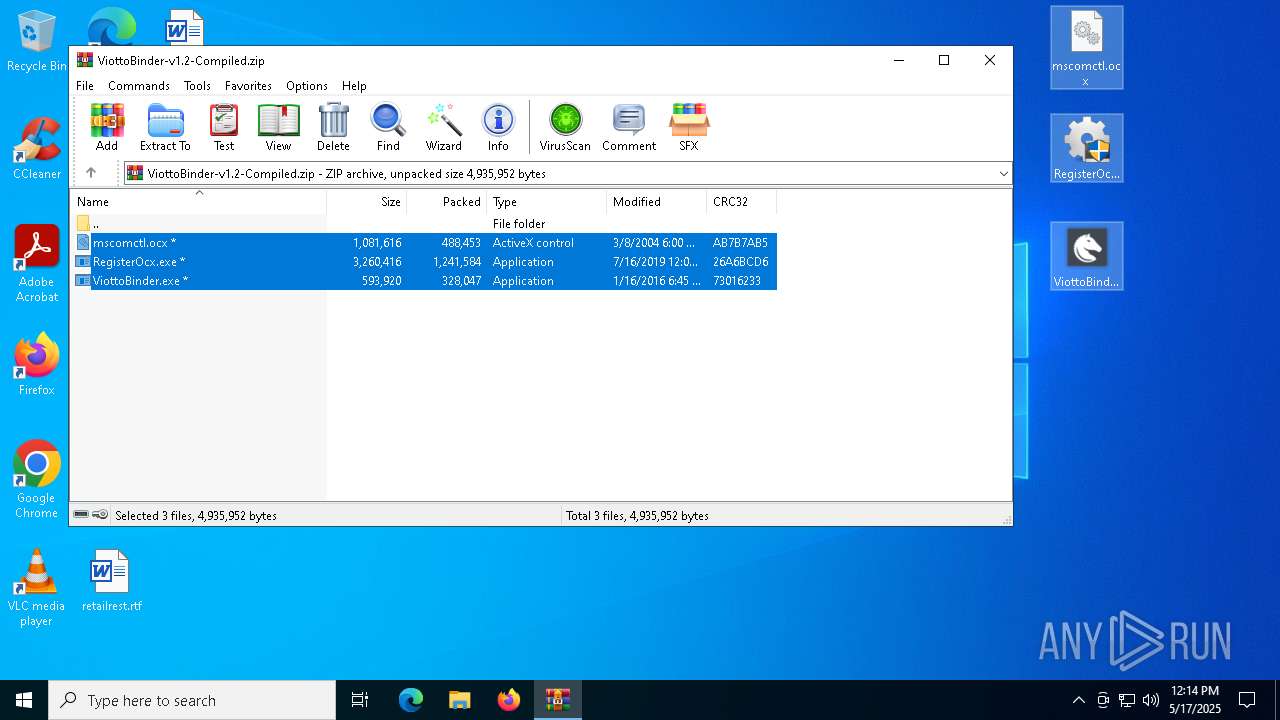Click the "File folder" type cell

point(519,224)
